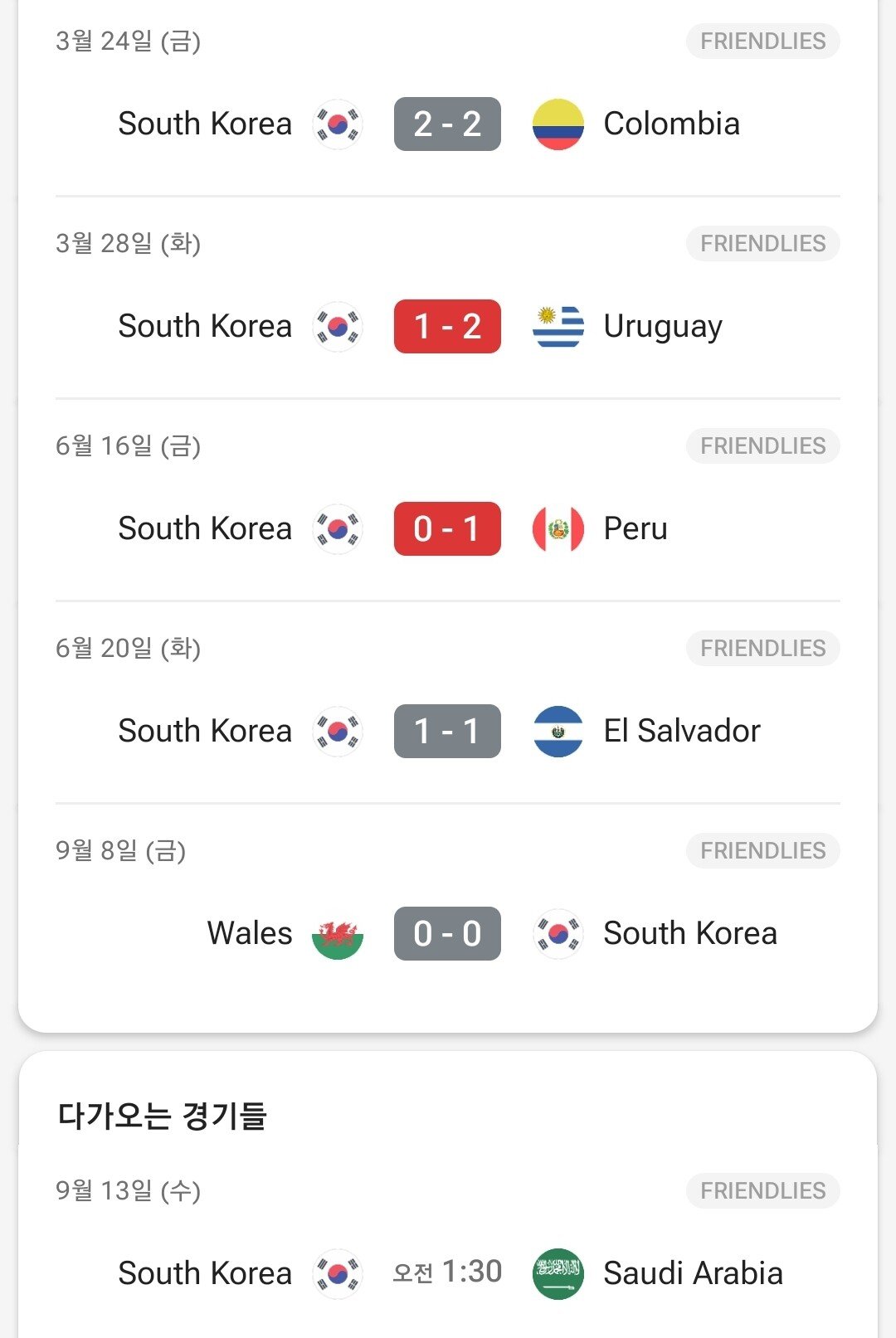Tap FRIENDLIES tag on the 3월 24일 match
896x1338 pixels.
(x=762, y=41)
